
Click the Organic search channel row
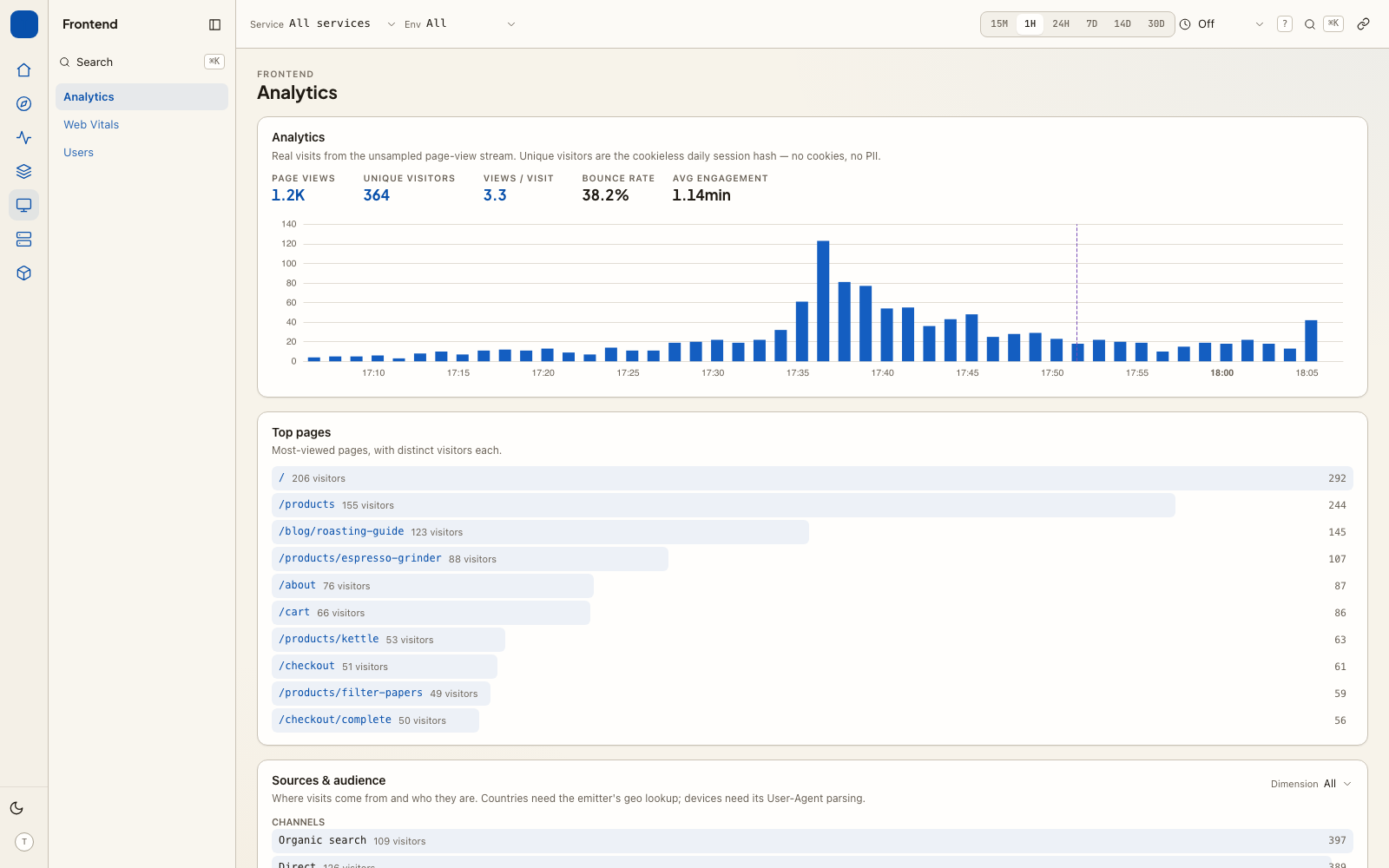pyautogui.click(x=812, y=841)
